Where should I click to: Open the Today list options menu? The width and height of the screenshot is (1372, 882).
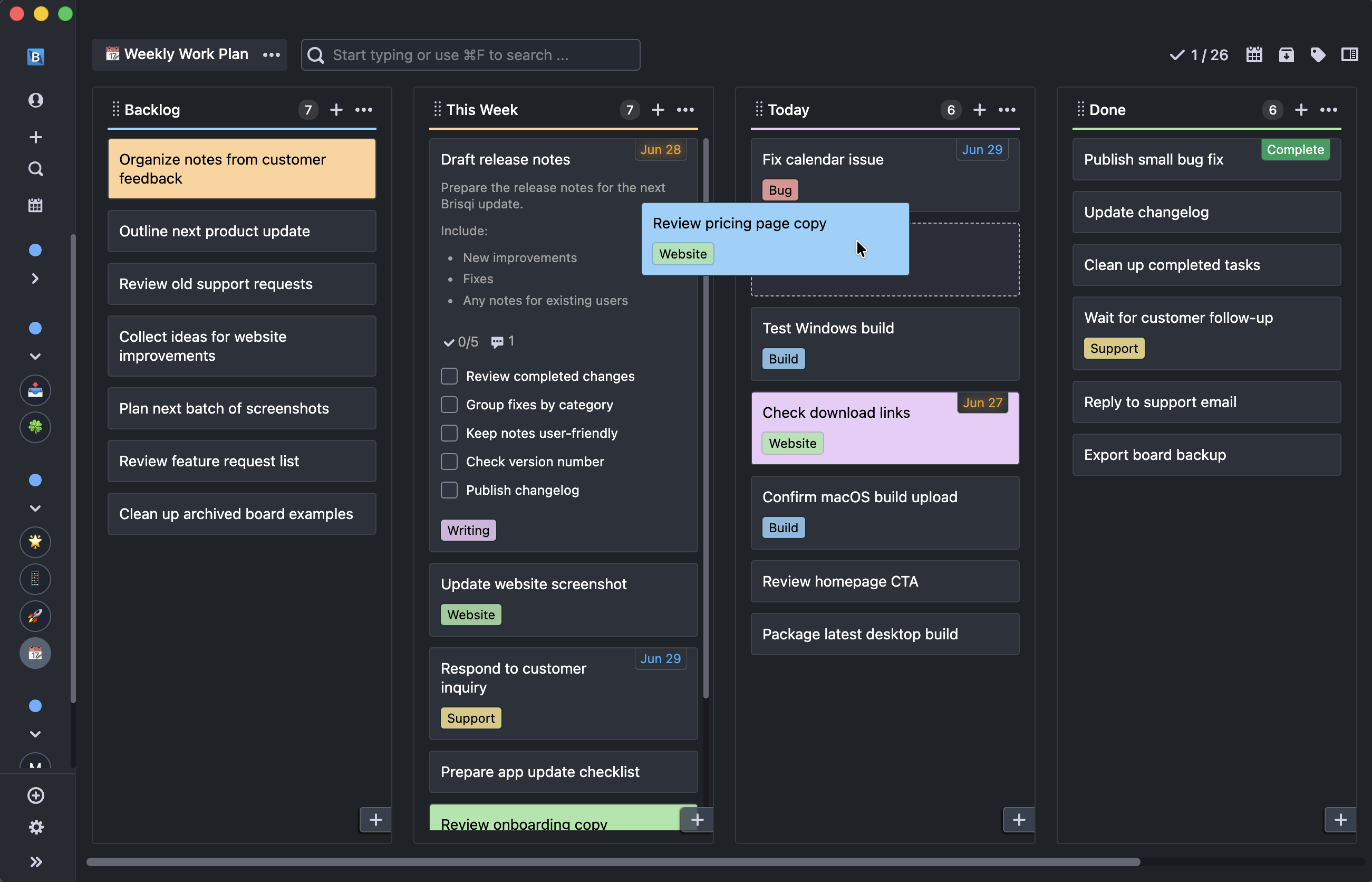pos(1008,109)
